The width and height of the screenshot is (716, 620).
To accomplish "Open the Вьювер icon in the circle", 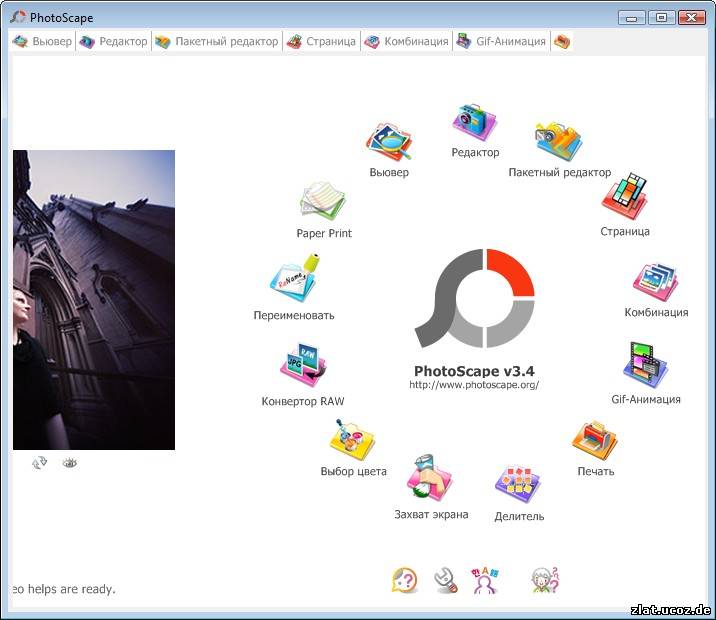I will tap(389, 142).
